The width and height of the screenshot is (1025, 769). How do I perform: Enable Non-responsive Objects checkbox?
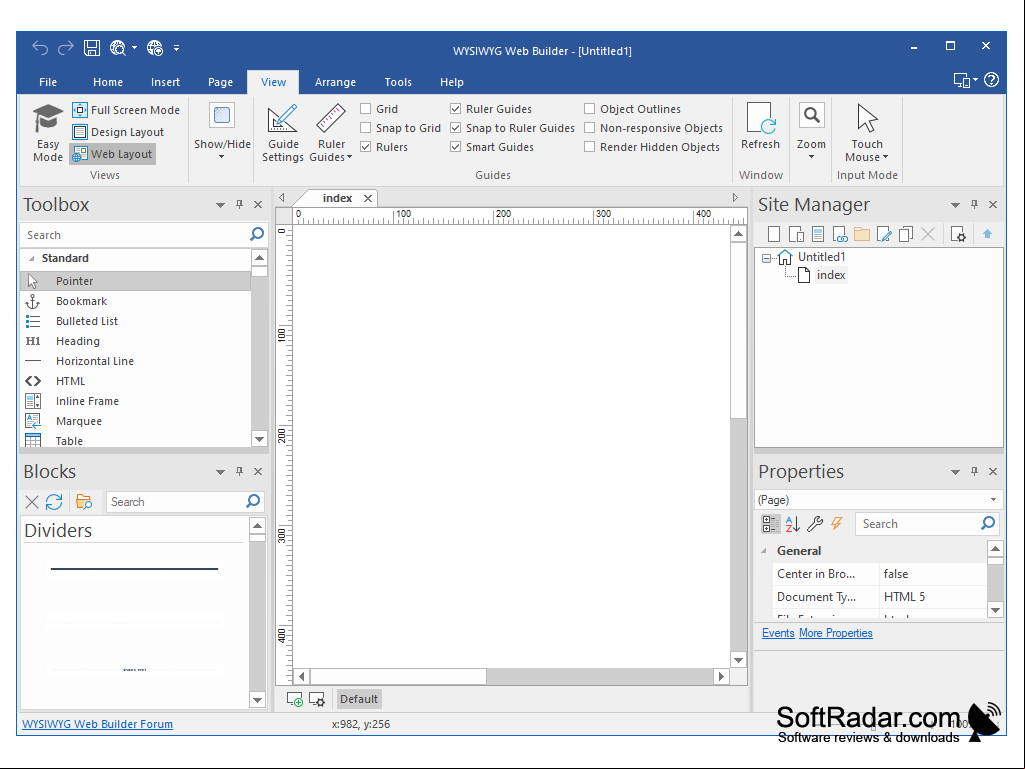[590, 128]
